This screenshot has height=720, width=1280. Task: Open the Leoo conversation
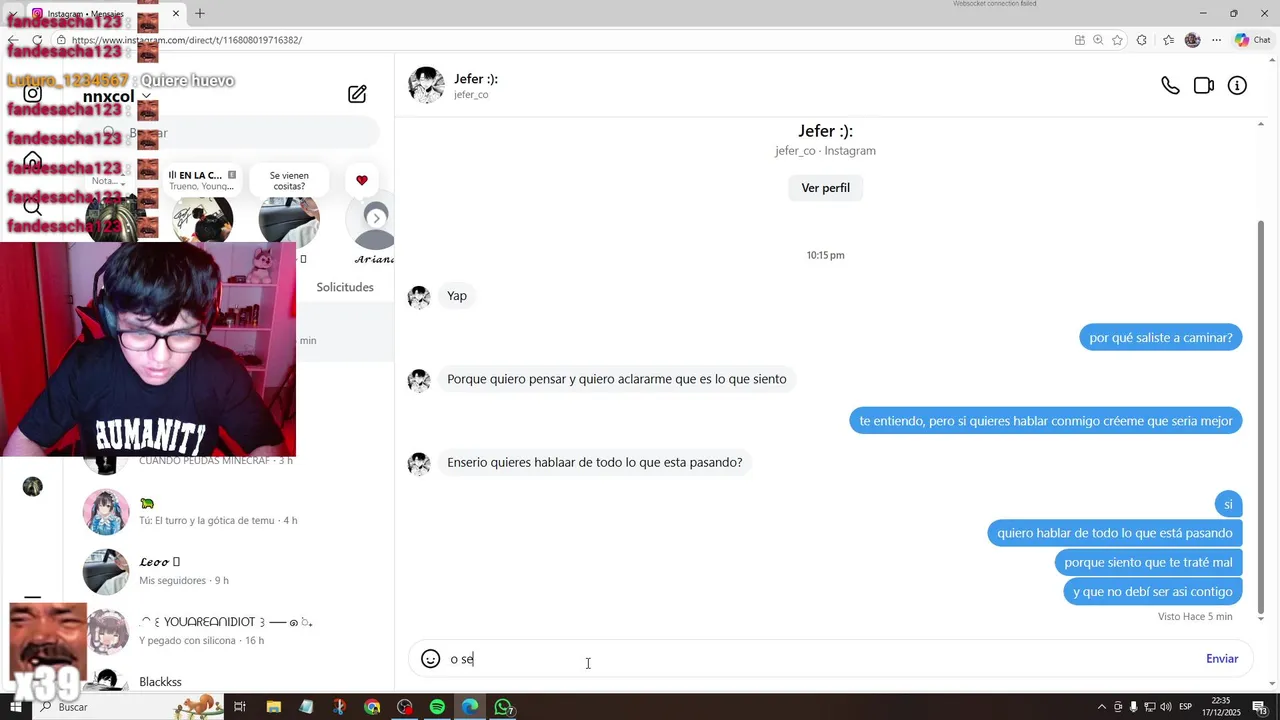(x=228, y=571)
